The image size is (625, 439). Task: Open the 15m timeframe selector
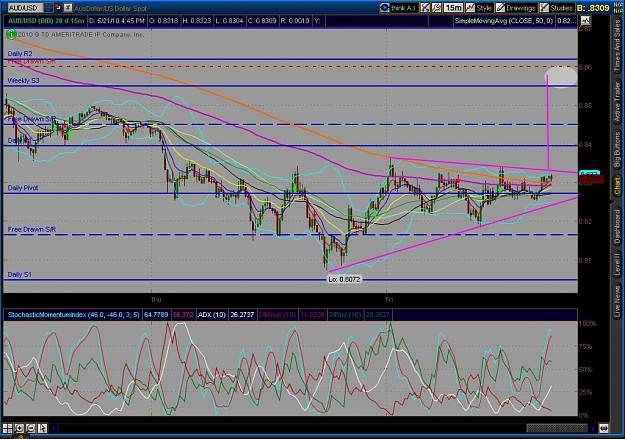click(453, 8)
